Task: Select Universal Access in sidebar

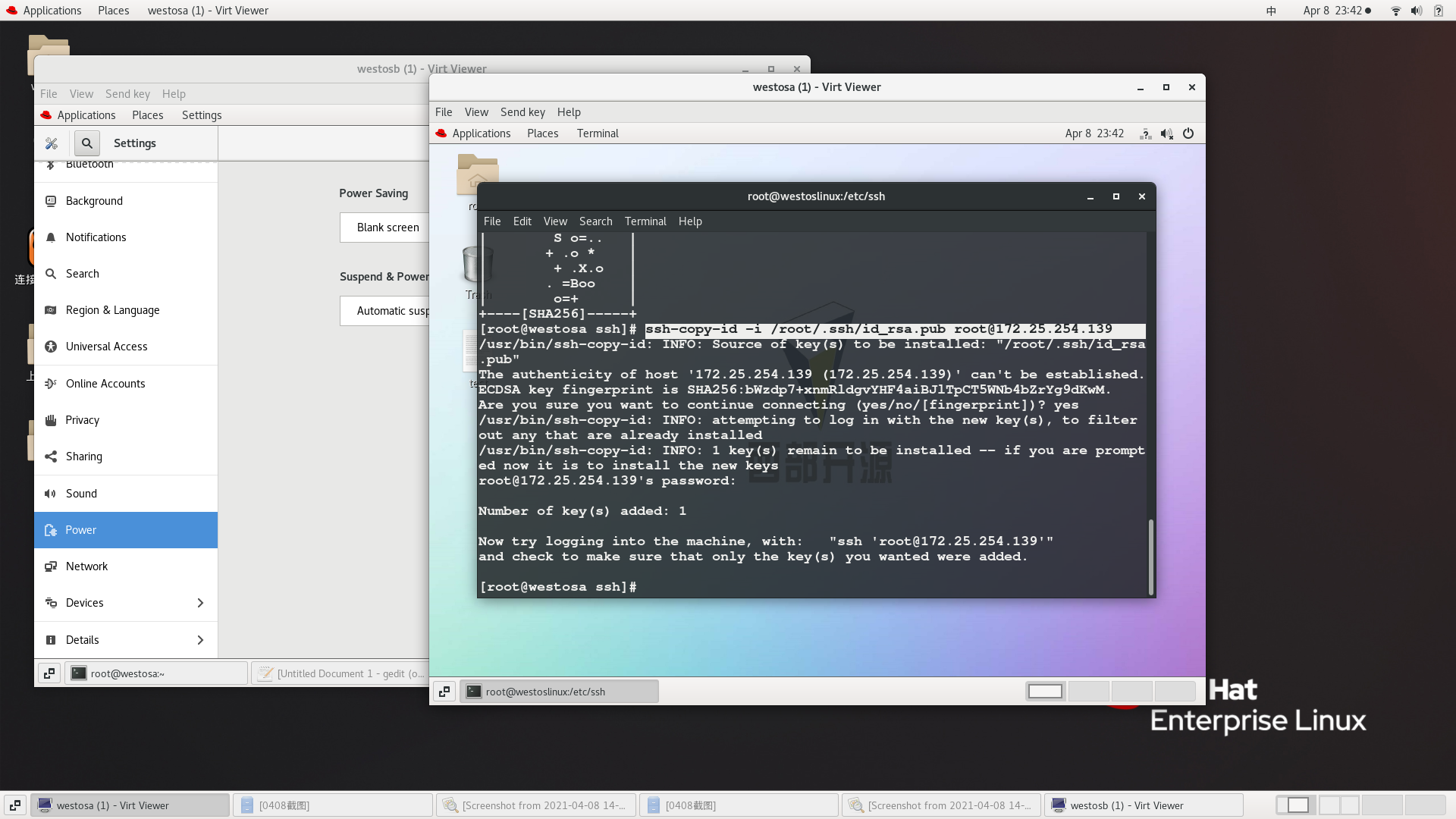Action: coord(126,347)
